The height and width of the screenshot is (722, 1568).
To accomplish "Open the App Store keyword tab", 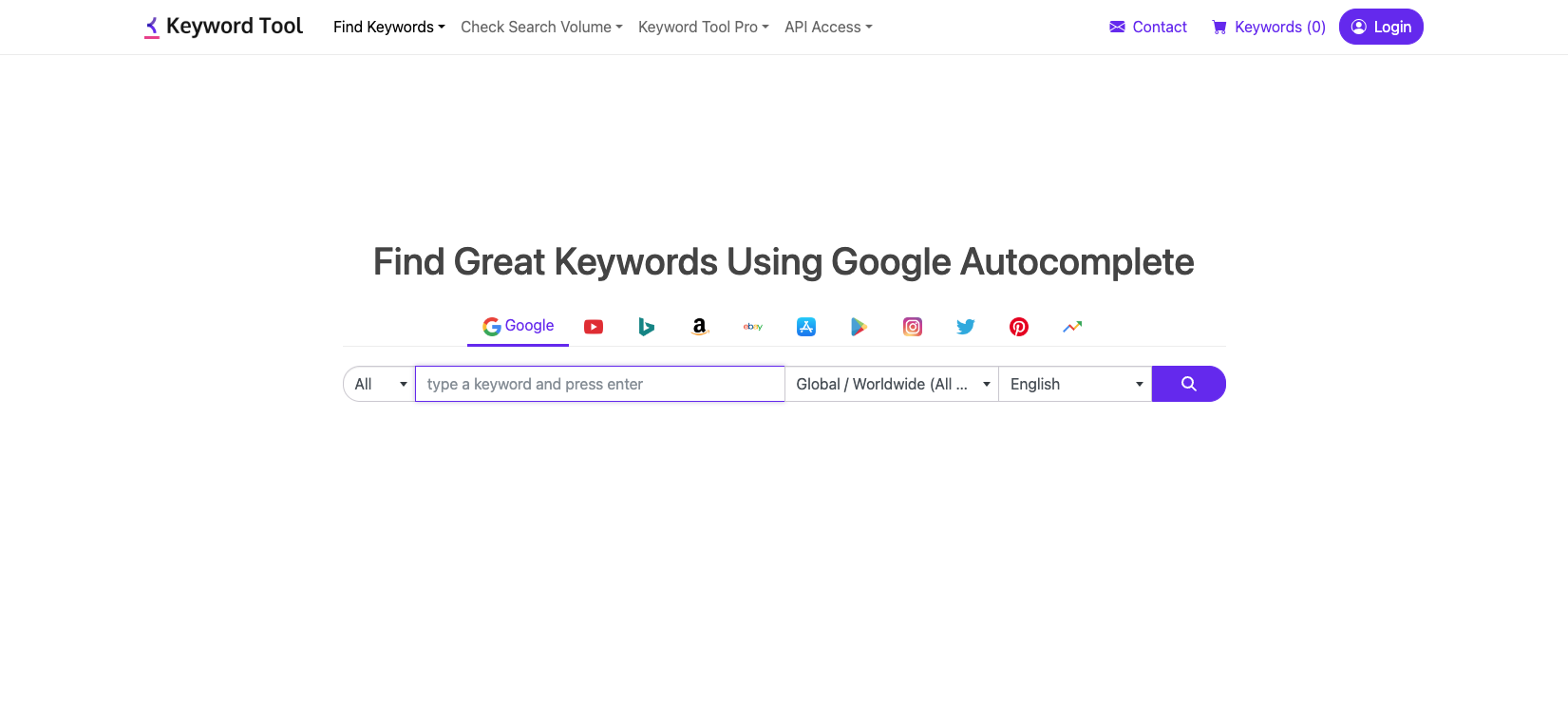I will point(806,327).
